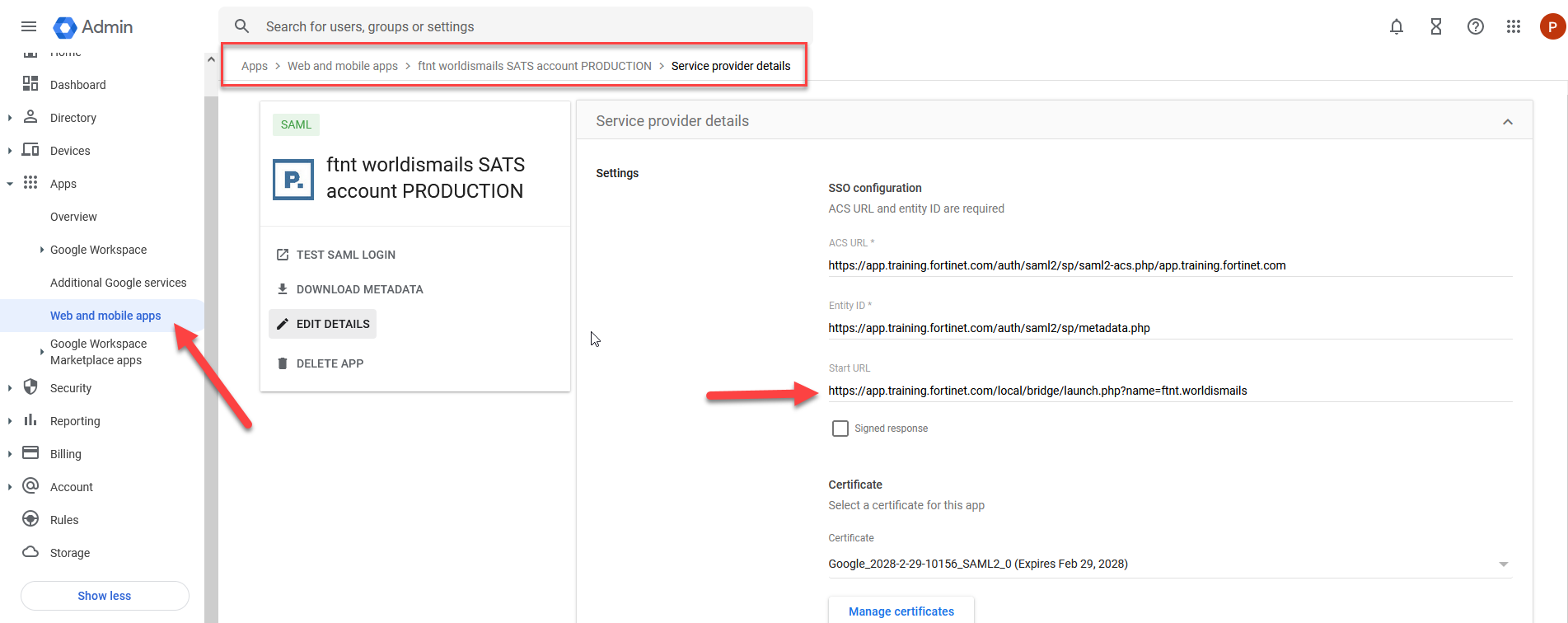Screen dimensions: 1568x623
Task: Click Show less button
Action: coord(105,596)
